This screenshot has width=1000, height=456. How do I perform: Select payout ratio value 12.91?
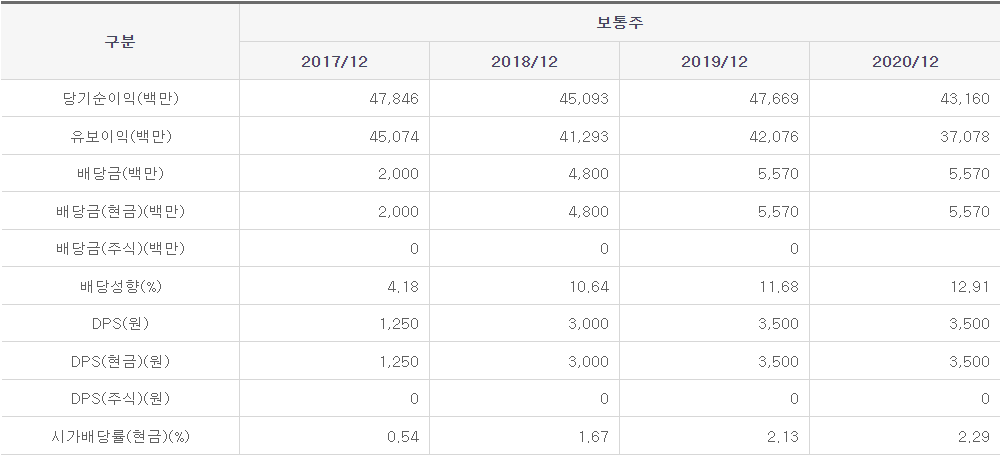(x=970, y=286)
